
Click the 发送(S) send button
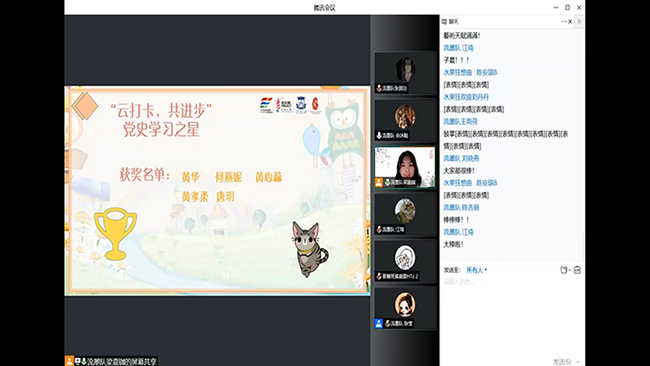[x=562, y=362]
